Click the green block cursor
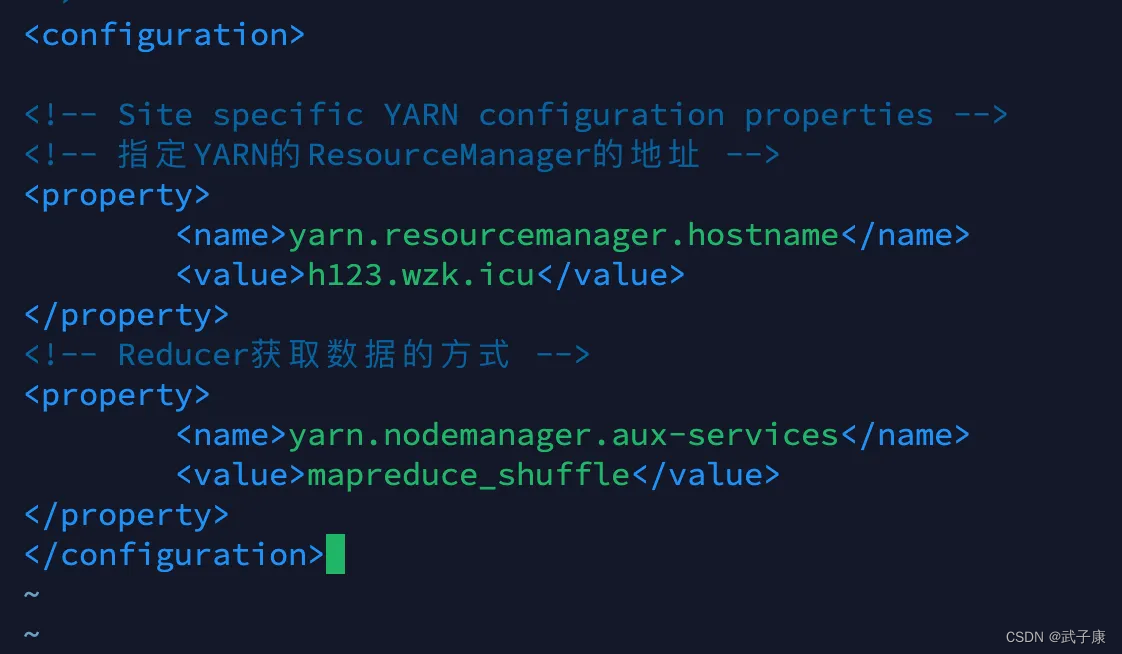1122x654 pixels. [335, 555]
